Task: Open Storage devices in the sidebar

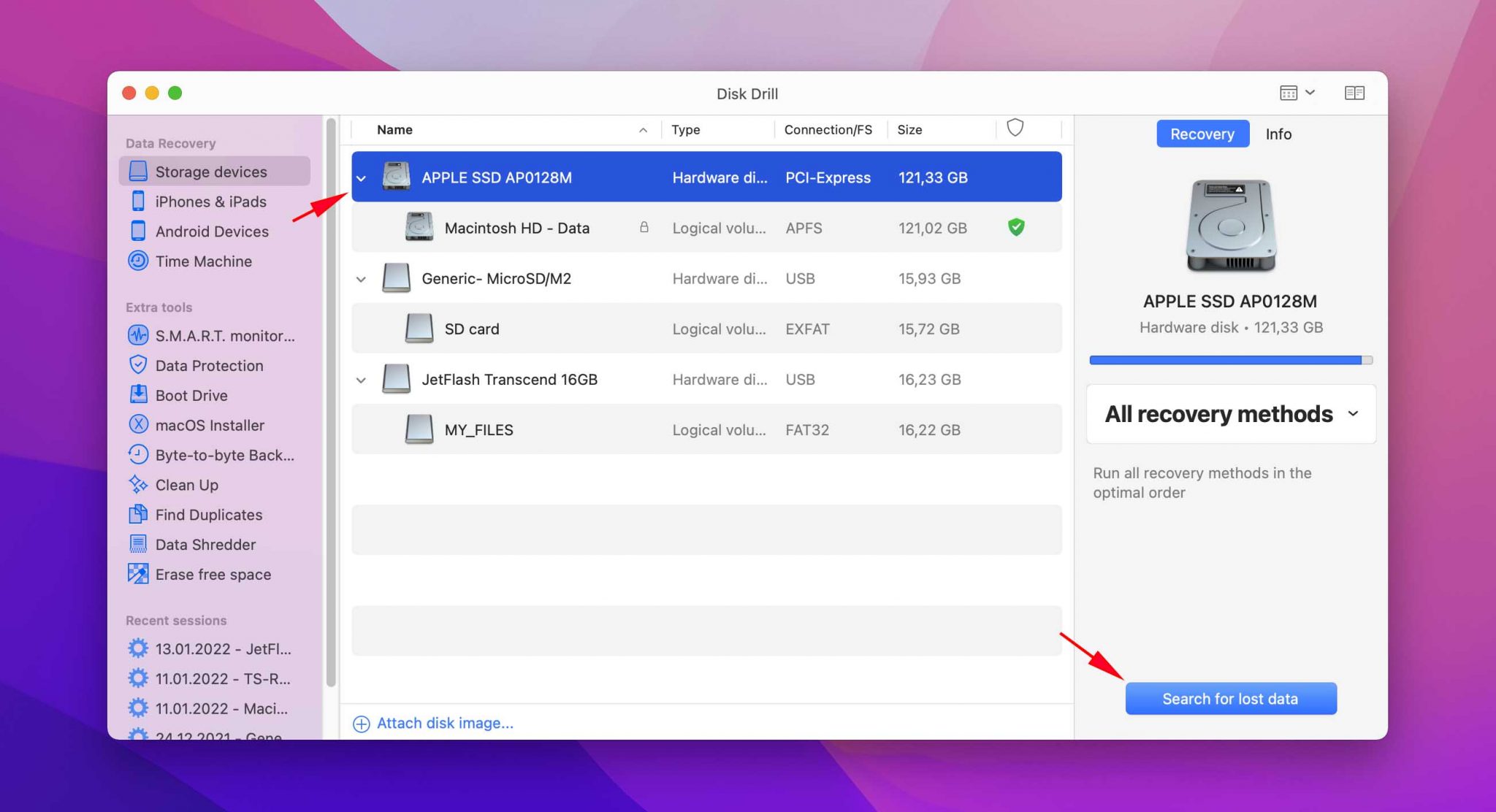Action: 214,172
